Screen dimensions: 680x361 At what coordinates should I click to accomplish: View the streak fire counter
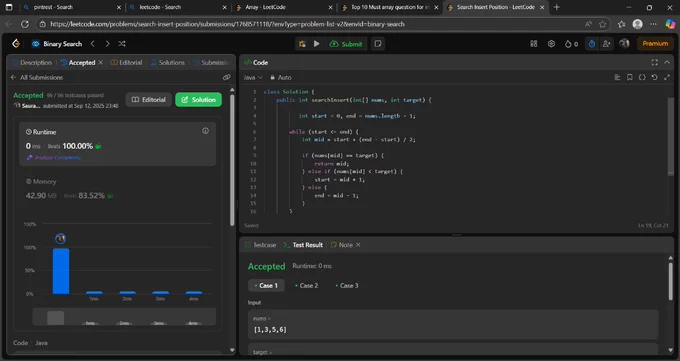[571, 44]
